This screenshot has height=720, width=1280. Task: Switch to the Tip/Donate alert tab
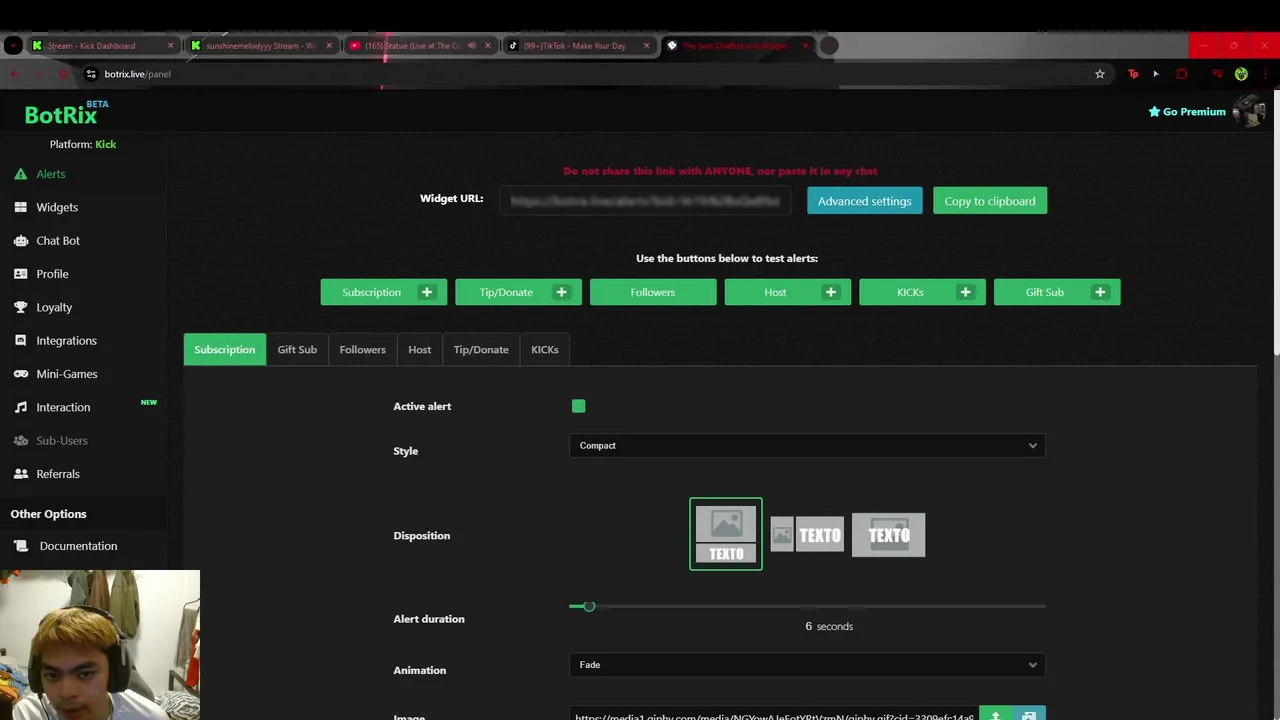481,350
